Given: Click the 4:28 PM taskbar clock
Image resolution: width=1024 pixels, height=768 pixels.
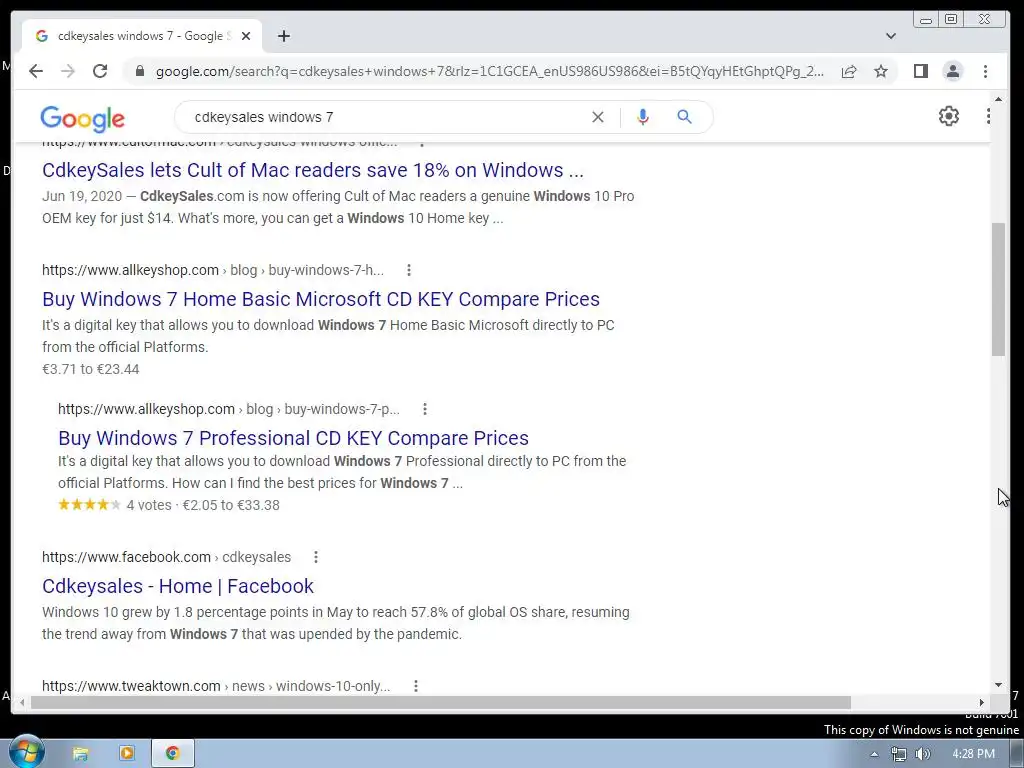Looking at the screenshot, I should [x=973, y=754].
